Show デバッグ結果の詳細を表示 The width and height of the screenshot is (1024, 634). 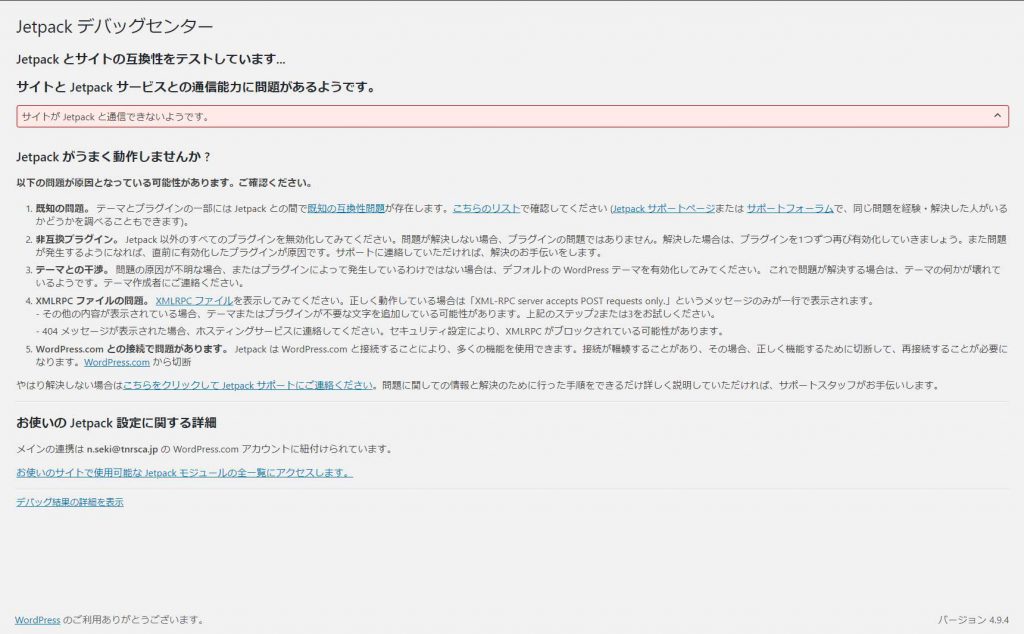point(70,502)
